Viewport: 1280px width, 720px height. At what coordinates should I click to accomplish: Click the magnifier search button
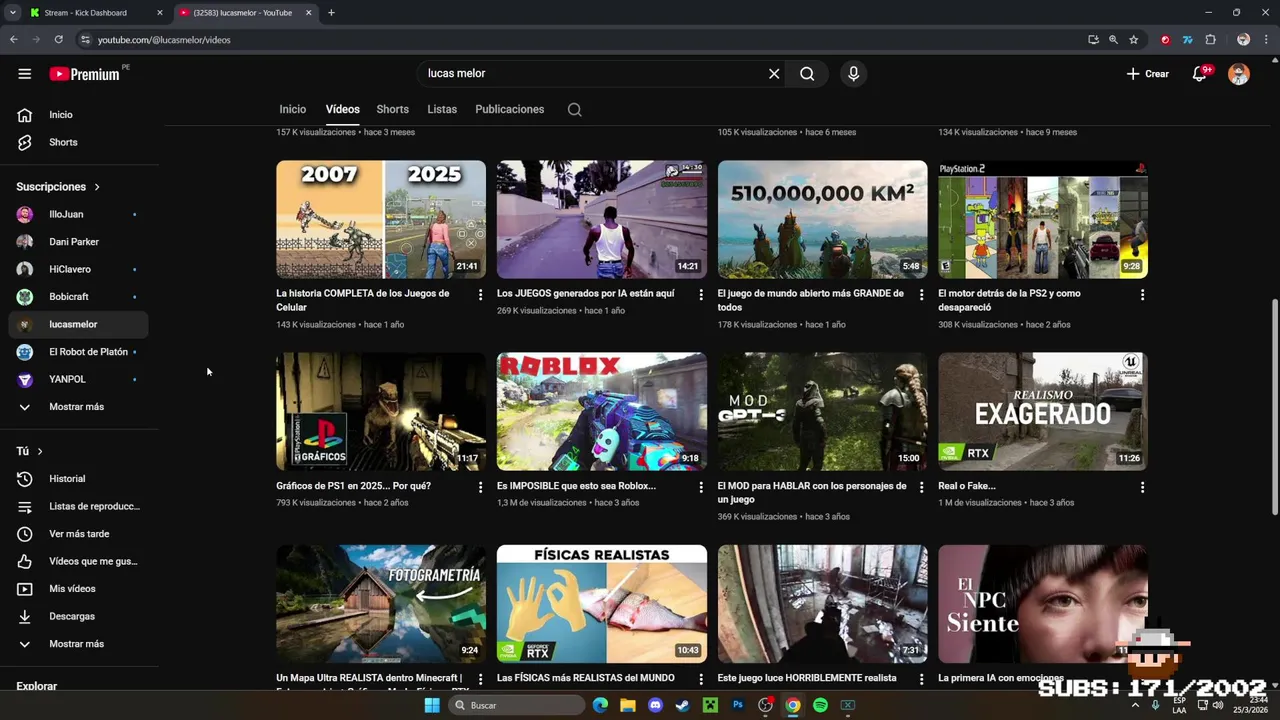tap(807, 74)
